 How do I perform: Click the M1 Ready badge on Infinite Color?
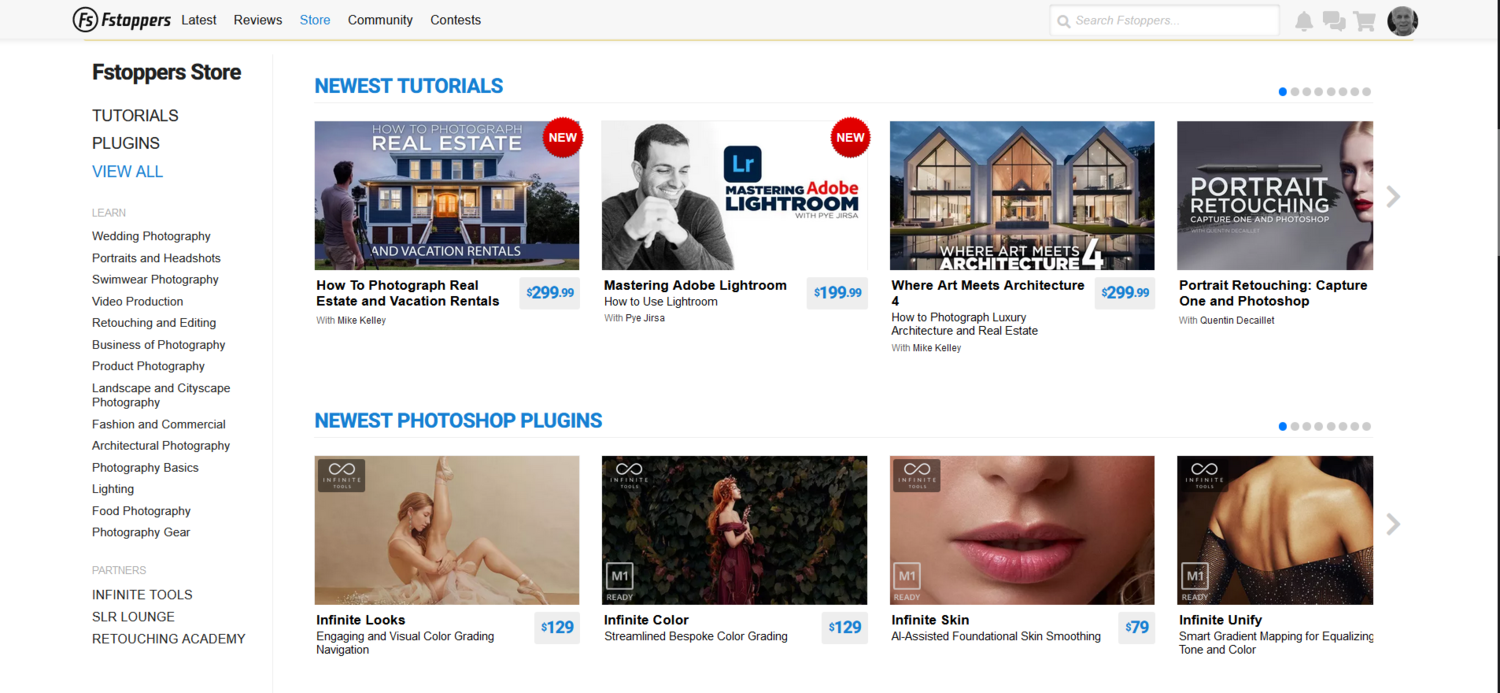[x=620, y=581]
